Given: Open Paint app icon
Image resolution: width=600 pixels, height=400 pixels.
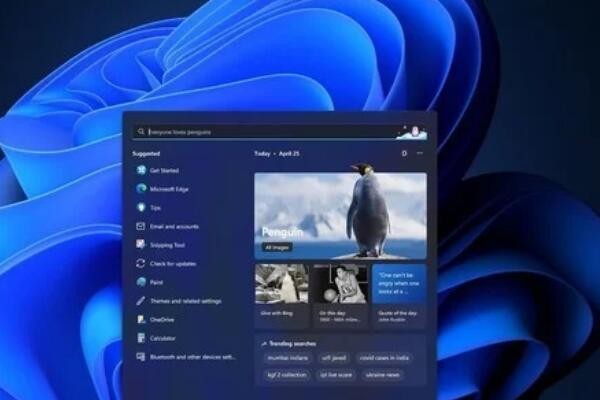Looking at the screenshot, I should tap(141, 282).
